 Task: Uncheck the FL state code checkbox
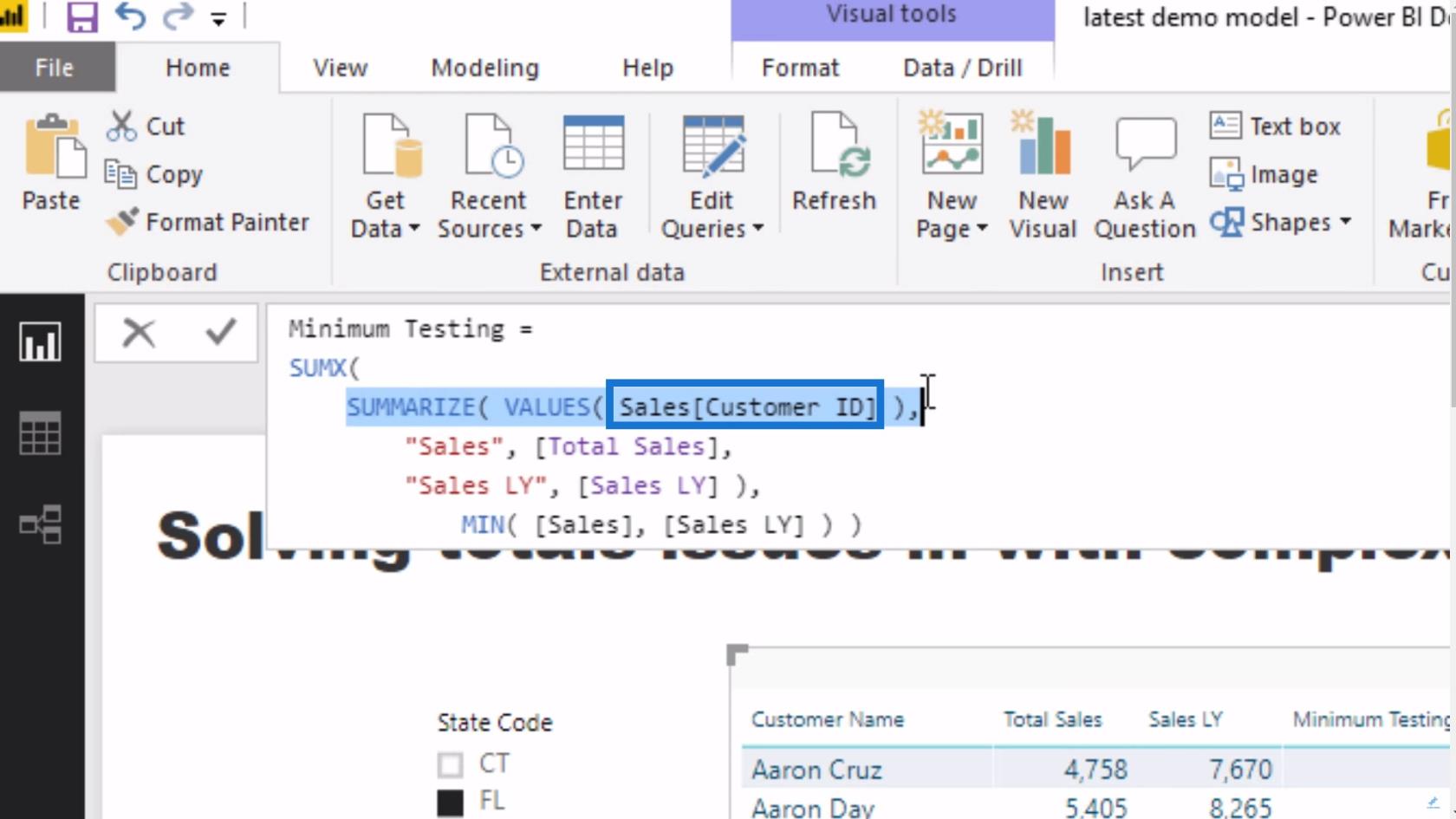(x=450, y=803)
